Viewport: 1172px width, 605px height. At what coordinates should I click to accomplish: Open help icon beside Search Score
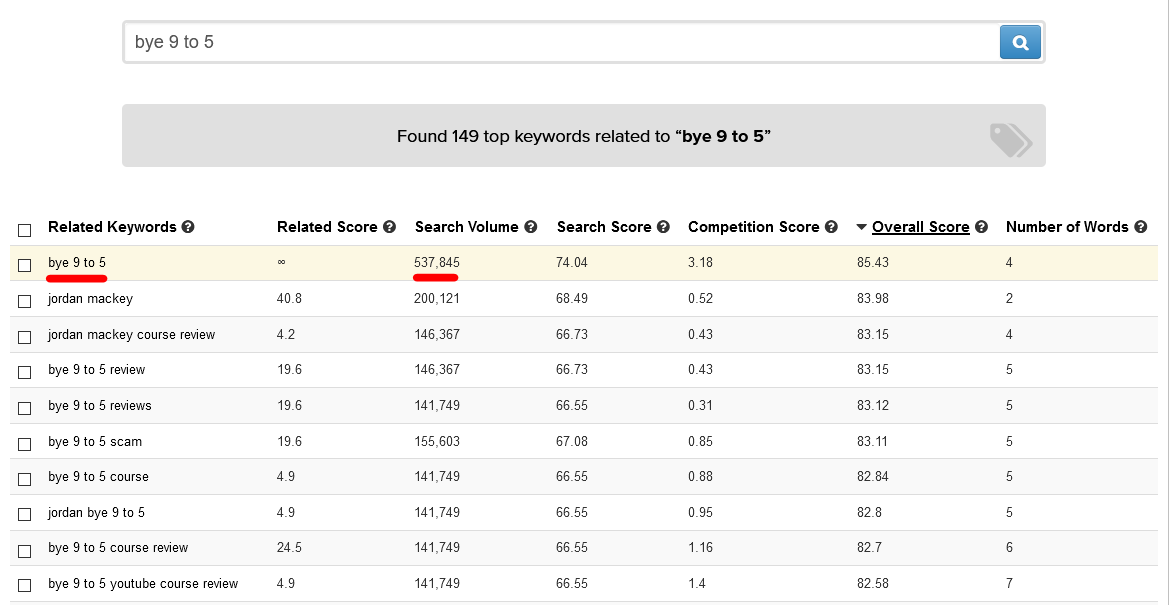pyautogui.click(x=664, y=227)
